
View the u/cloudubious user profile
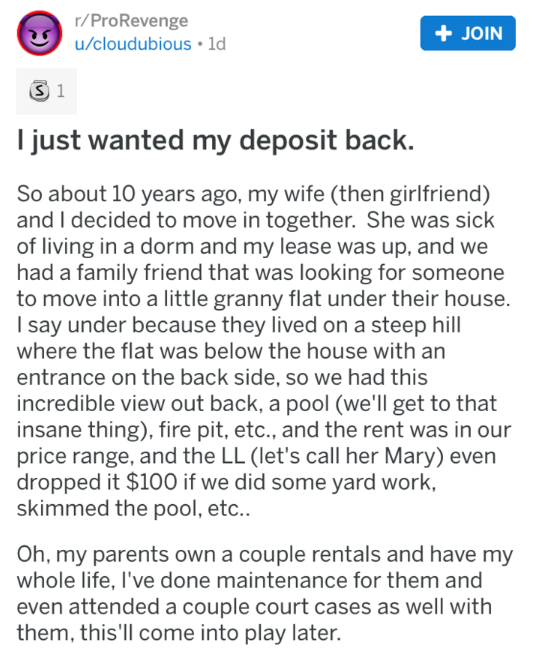(133, 44)
